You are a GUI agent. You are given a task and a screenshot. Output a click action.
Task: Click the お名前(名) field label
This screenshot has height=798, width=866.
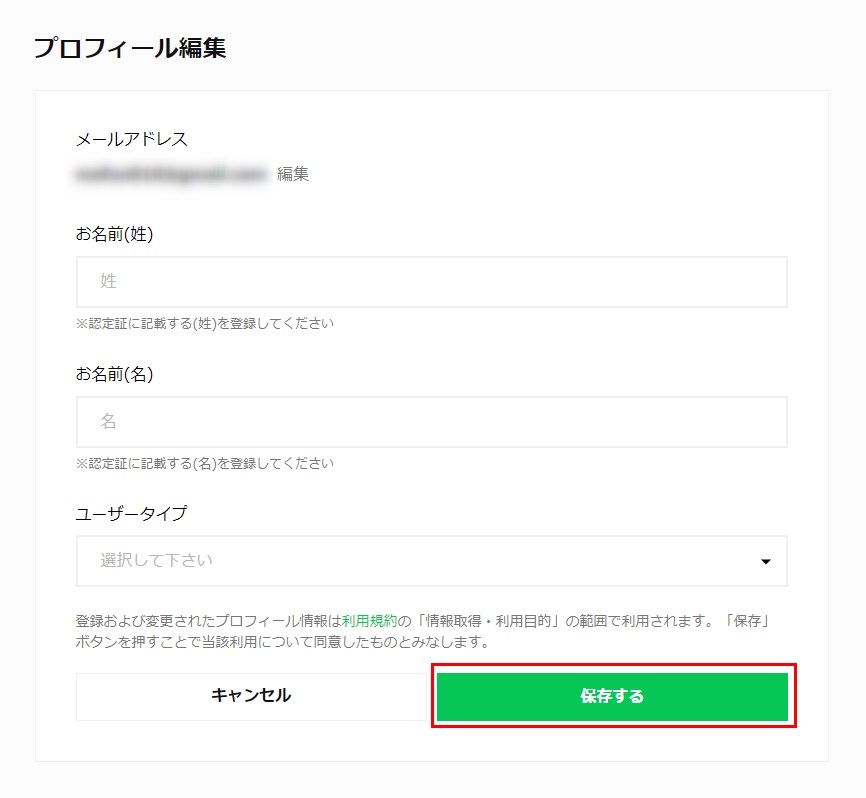(x=114, y=374)
